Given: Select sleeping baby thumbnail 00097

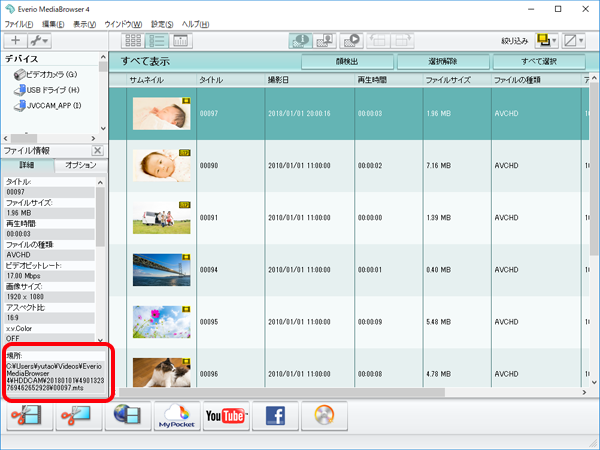Looking at the screenshot, I should (161, 113).
